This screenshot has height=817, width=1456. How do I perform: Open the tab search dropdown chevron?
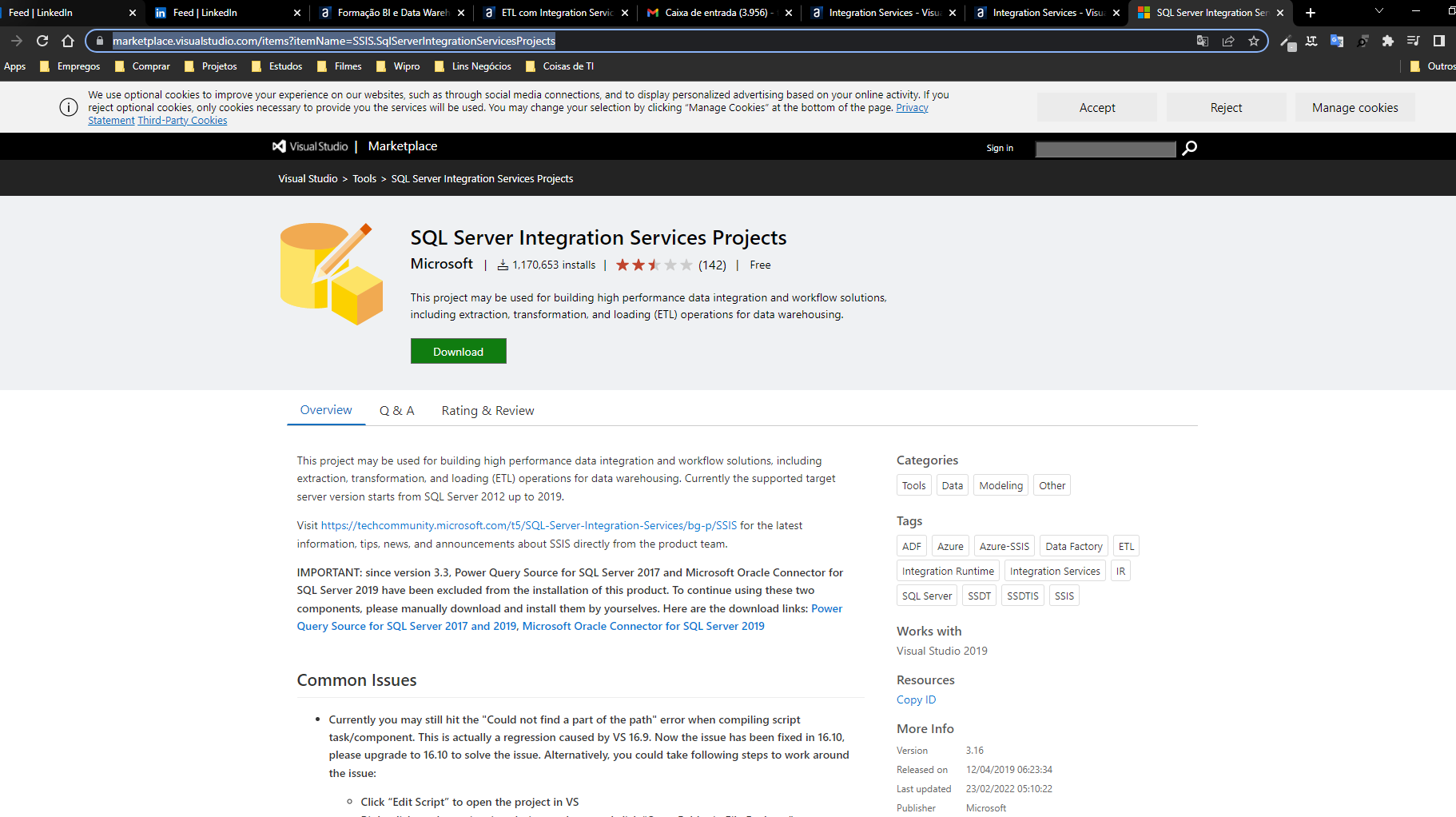(1378, 12)
